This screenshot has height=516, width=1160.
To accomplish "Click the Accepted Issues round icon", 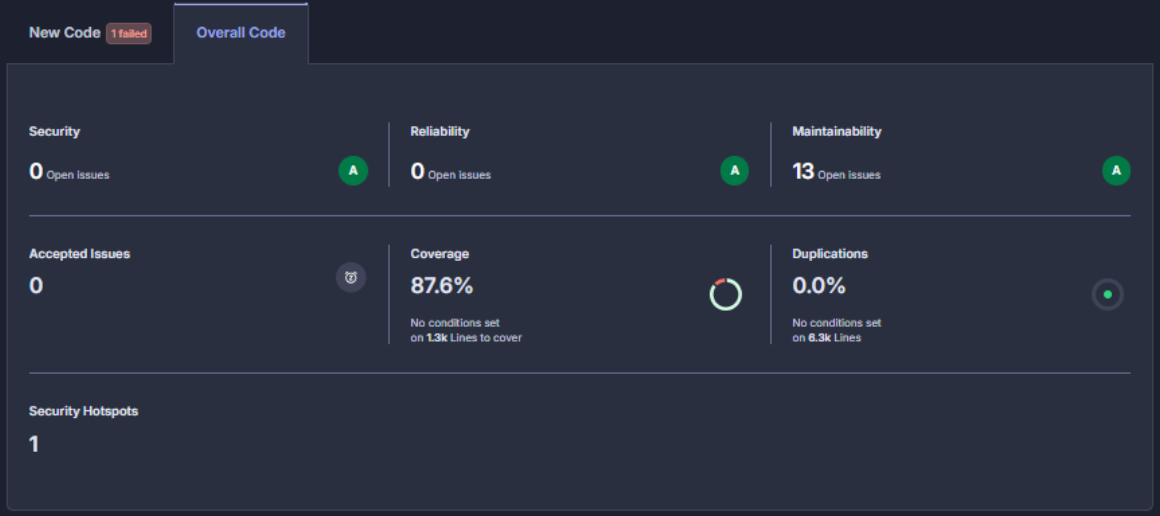I will click(351, 278).
